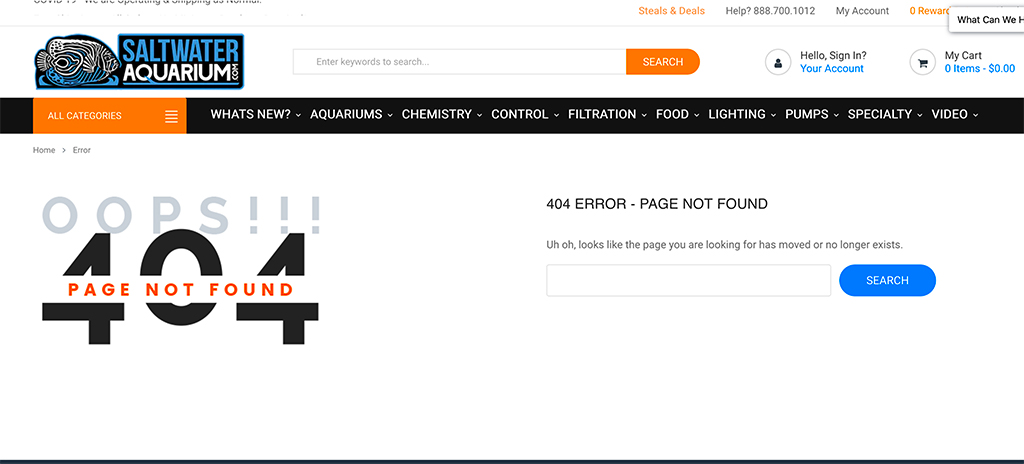This screenshot has height=464, width=1024.
Task: Click the orange SEARCH button in header
Action: pos(663,62)
